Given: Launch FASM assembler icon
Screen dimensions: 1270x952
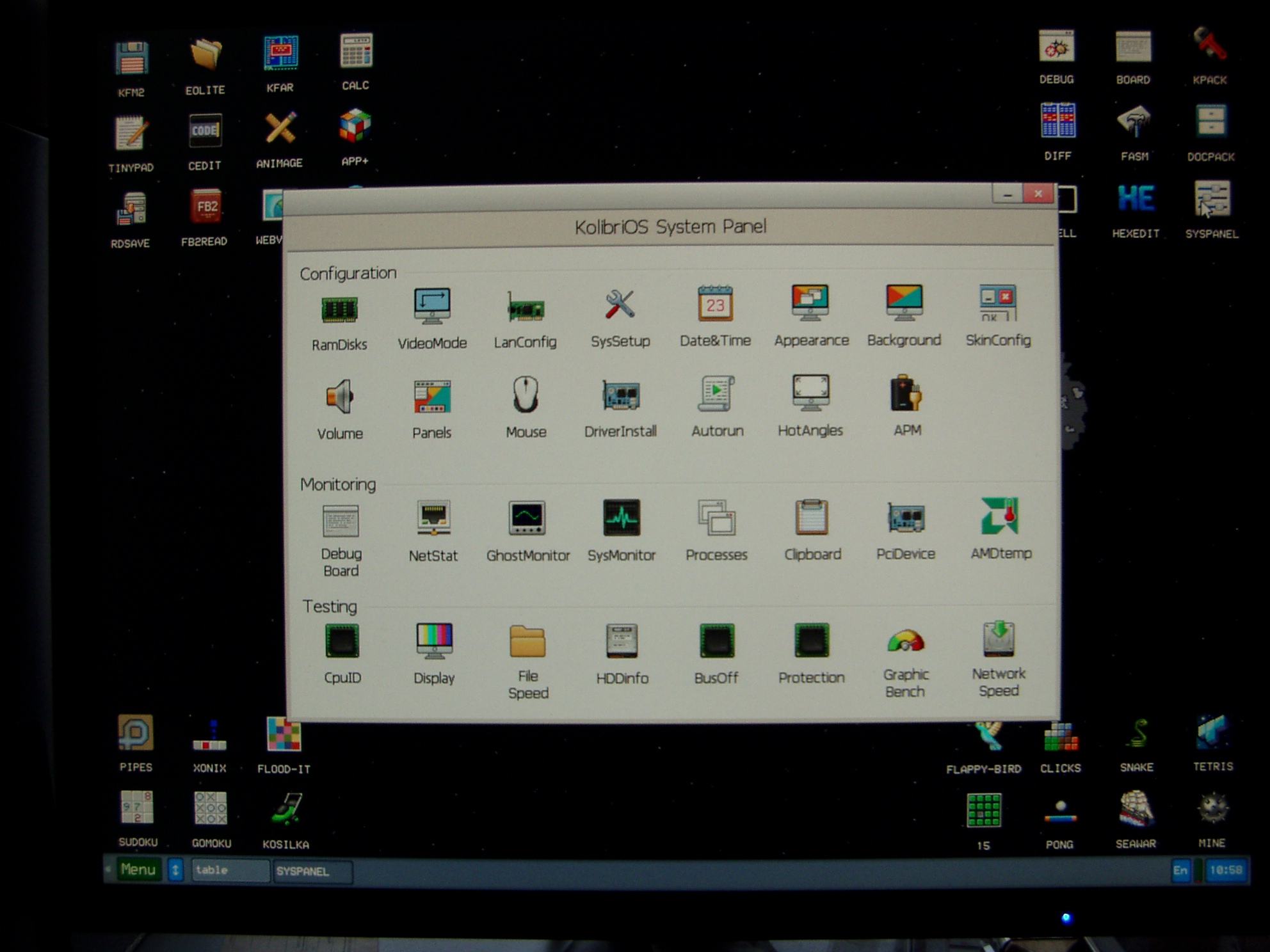Looking at the screenshot, I should [1134, 122].
